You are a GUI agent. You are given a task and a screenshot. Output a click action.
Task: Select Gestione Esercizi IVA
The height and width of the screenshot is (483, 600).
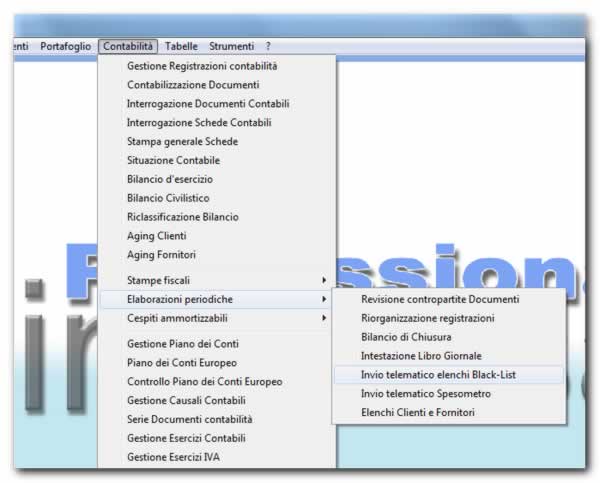click(174, 457)
